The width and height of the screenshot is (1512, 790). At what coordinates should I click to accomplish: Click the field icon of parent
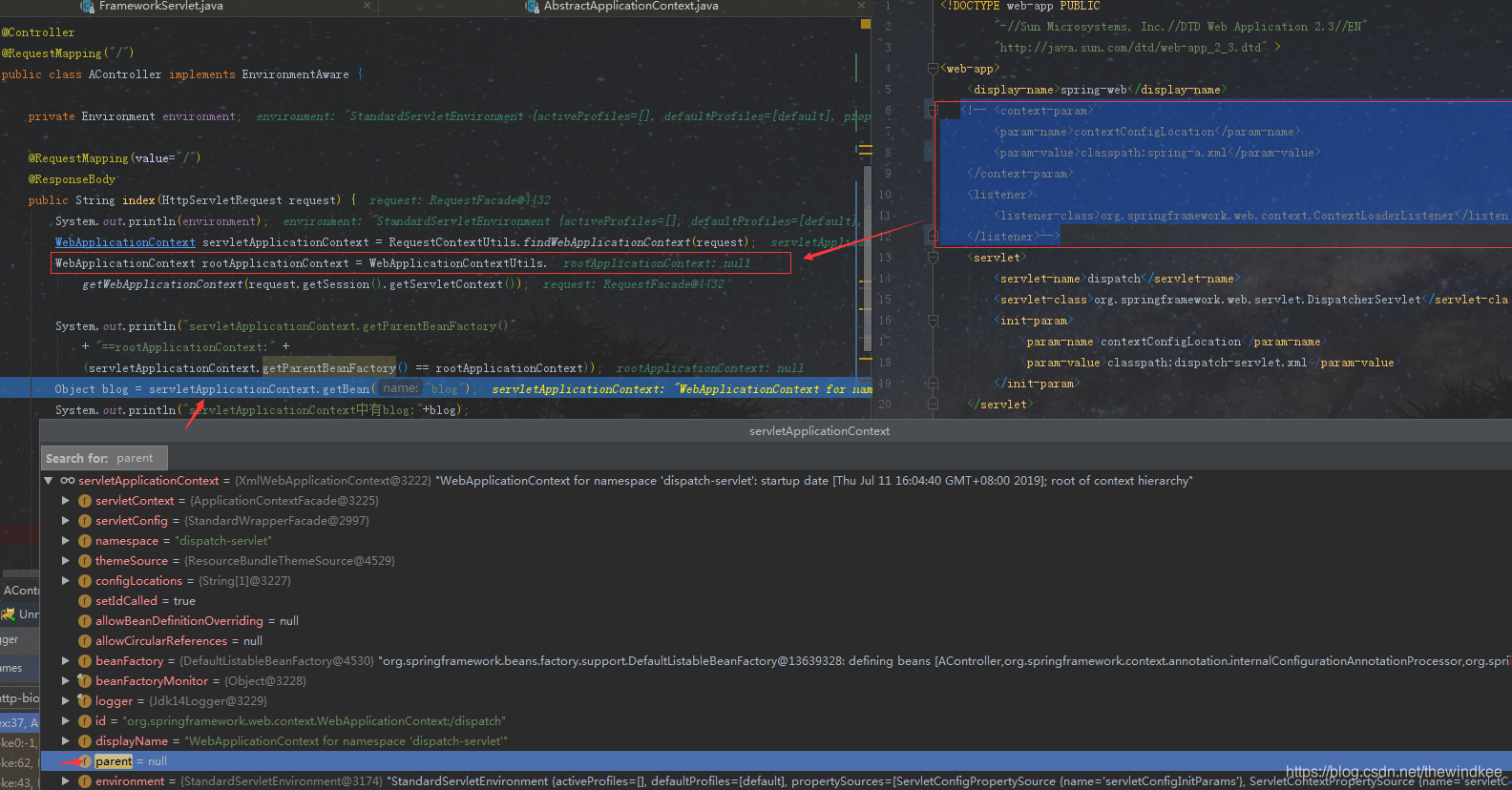(x=85, y=761)
